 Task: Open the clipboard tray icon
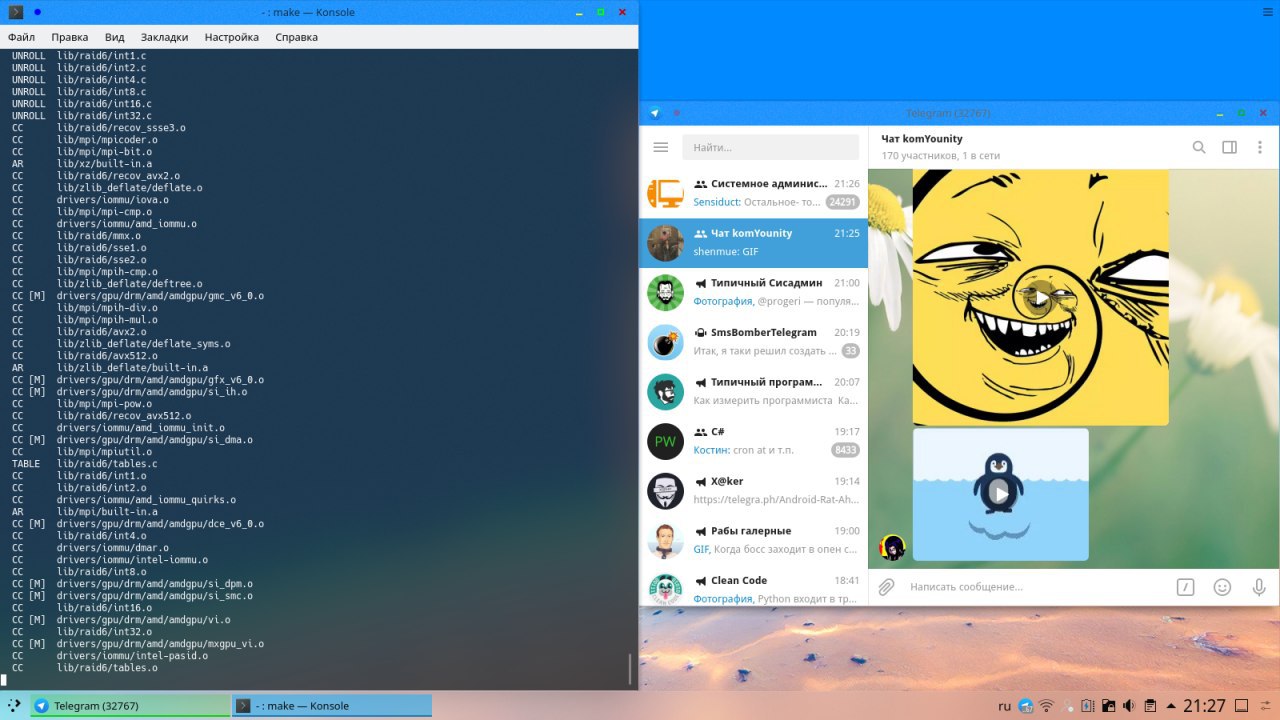coord(1151,706)
